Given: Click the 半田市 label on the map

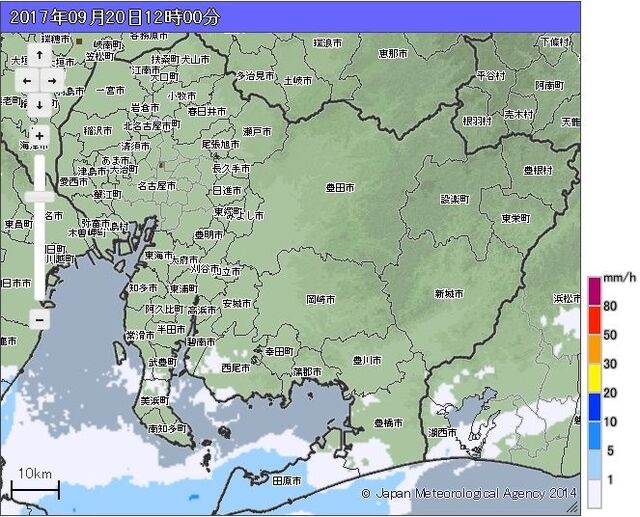Looking at the screenshot, I should click(171, 329).
